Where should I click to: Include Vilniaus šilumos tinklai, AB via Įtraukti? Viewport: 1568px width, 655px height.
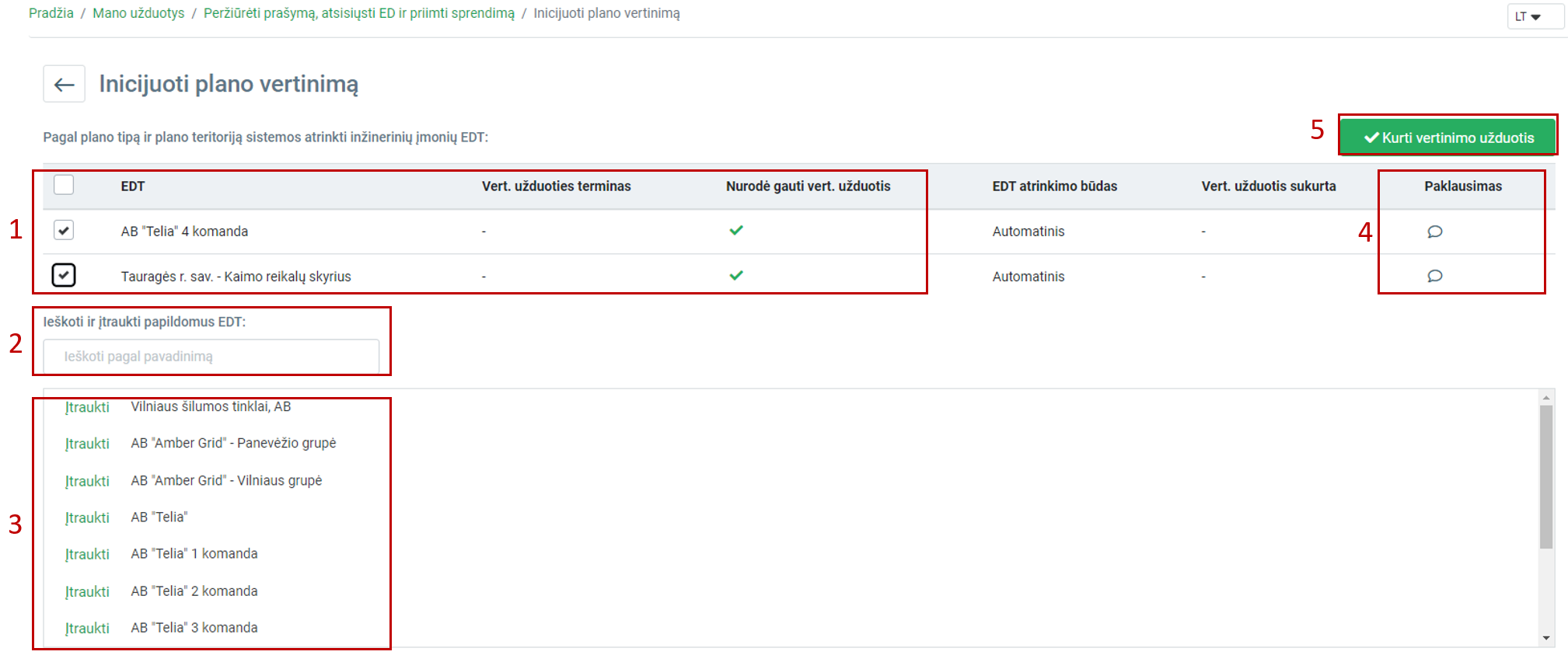(87, 407)
